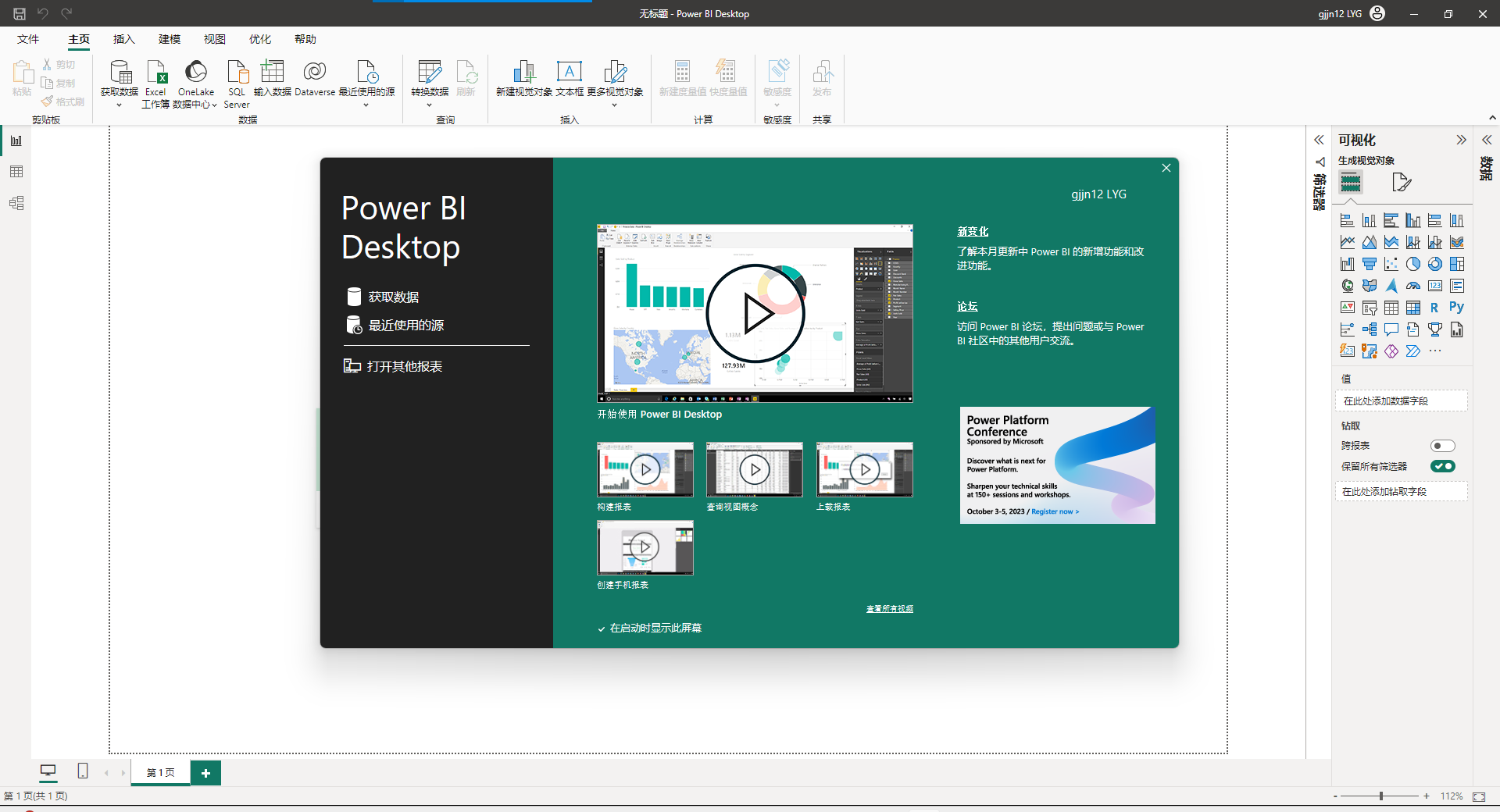Image resolution: width=1500 pixels, height=812 pixels.
Task: Open the SQL Server data source
Action: point(237,73)
